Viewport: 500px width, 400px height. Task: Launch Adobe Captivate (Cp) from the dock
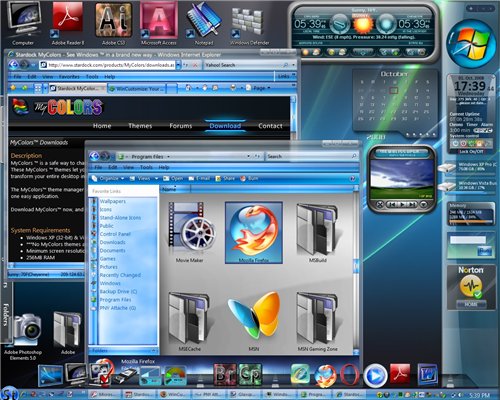coord(250,375)
